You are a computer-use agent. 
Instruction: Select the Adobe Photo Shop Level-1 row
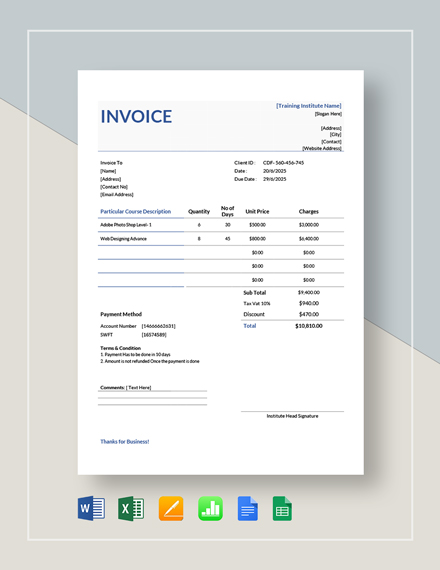tap(221, 225)
